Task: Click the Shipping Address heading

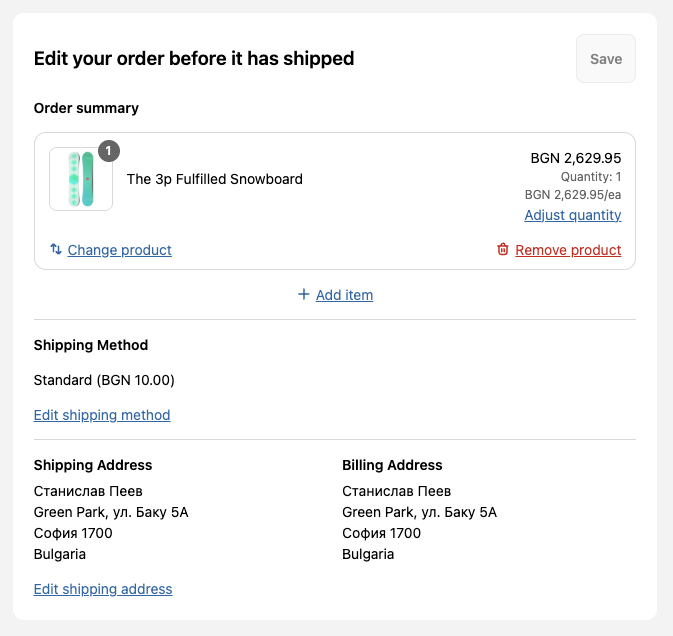Action: pyautogui.click(x=93, y=465)
